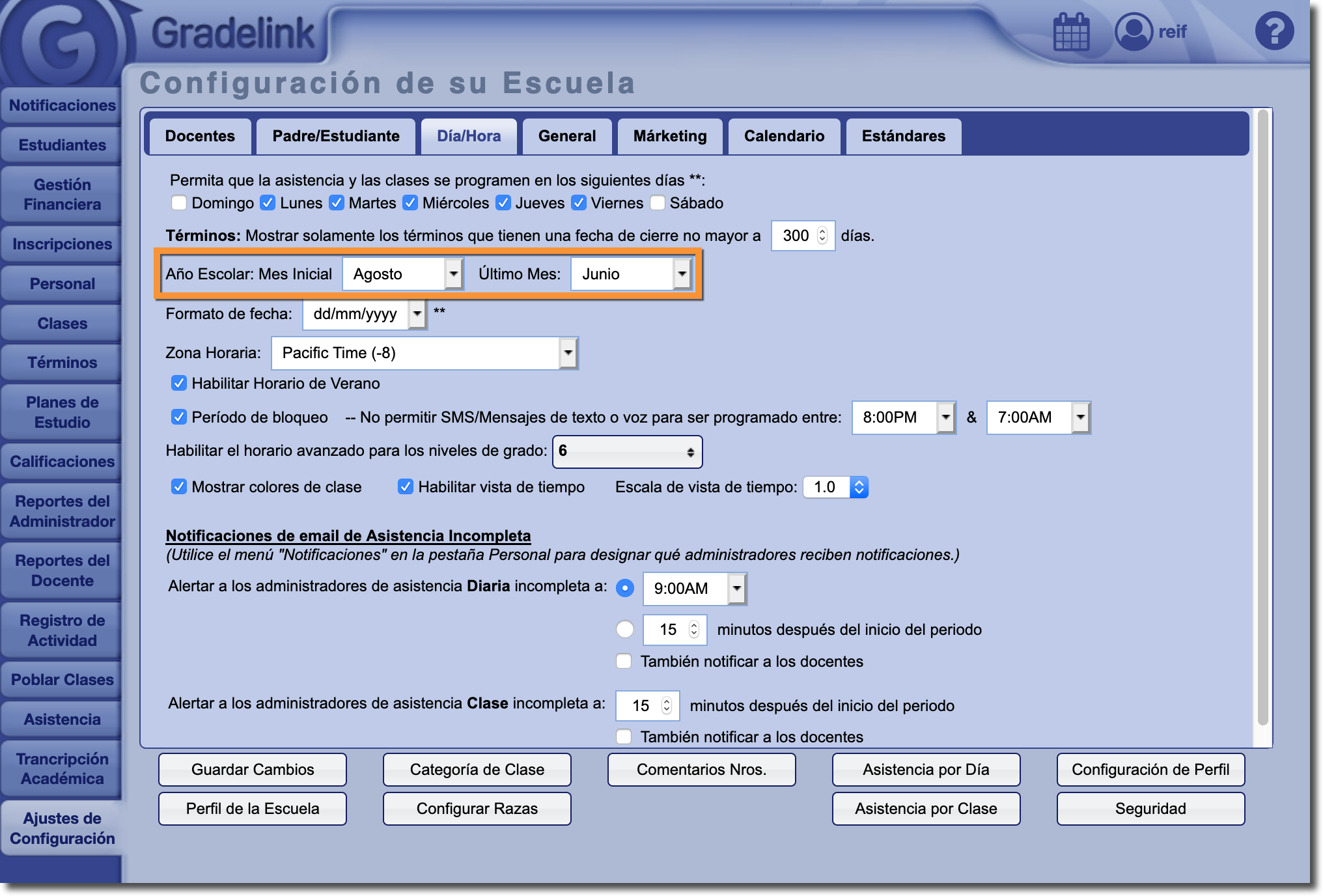The image size is (1323, 896).
Task: Click the Seguridad button
Action: point(1150,809)
